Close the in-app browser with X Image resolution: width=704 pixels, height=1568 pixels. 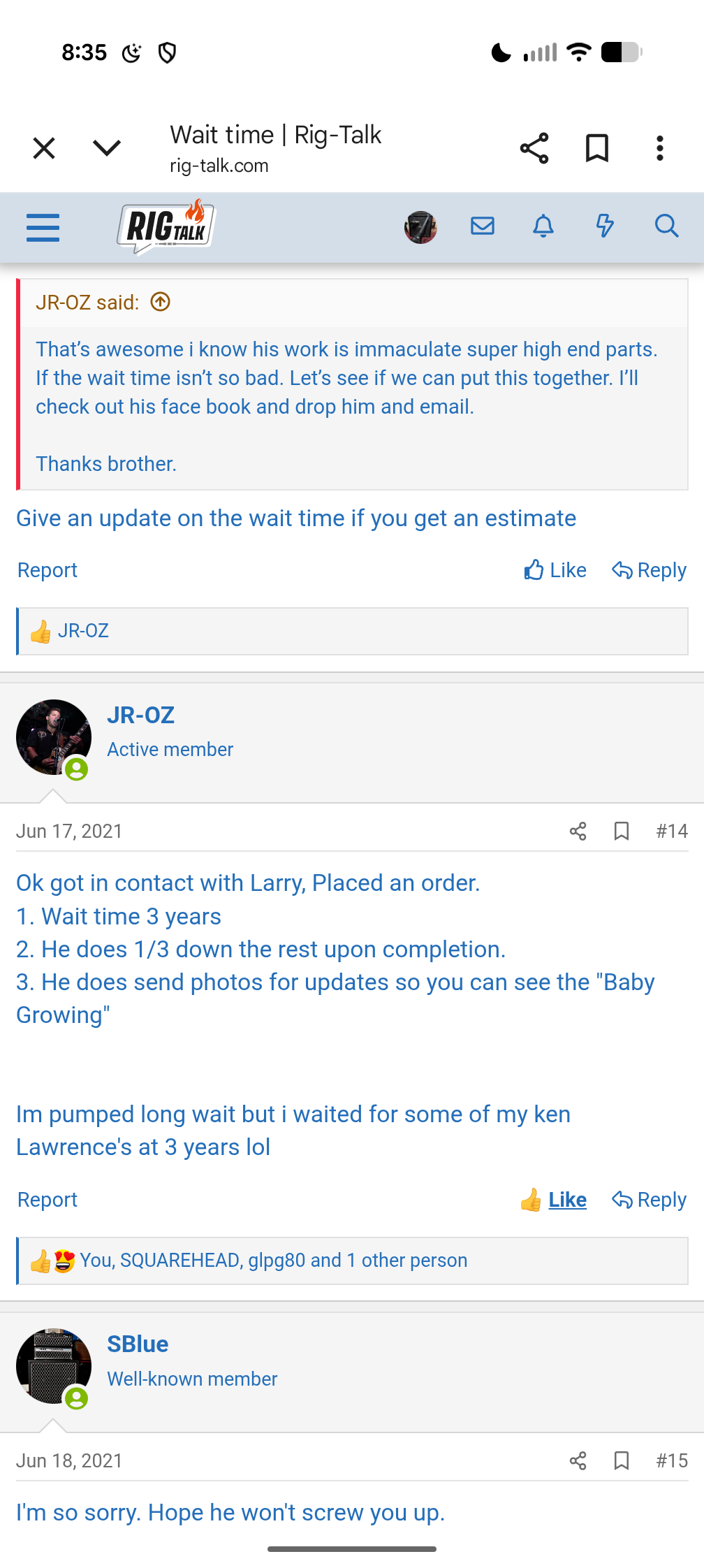coord(44,148)
